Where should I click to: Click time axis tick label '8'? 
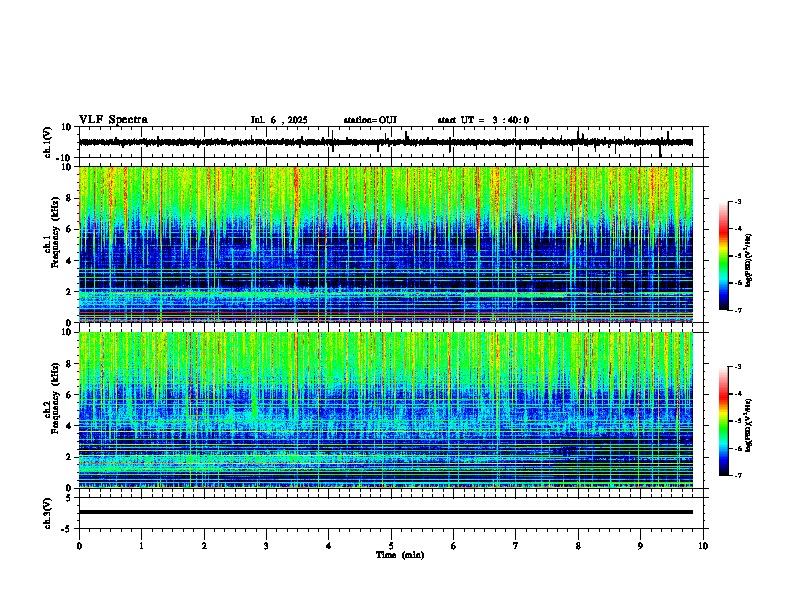tap(578, 546)
